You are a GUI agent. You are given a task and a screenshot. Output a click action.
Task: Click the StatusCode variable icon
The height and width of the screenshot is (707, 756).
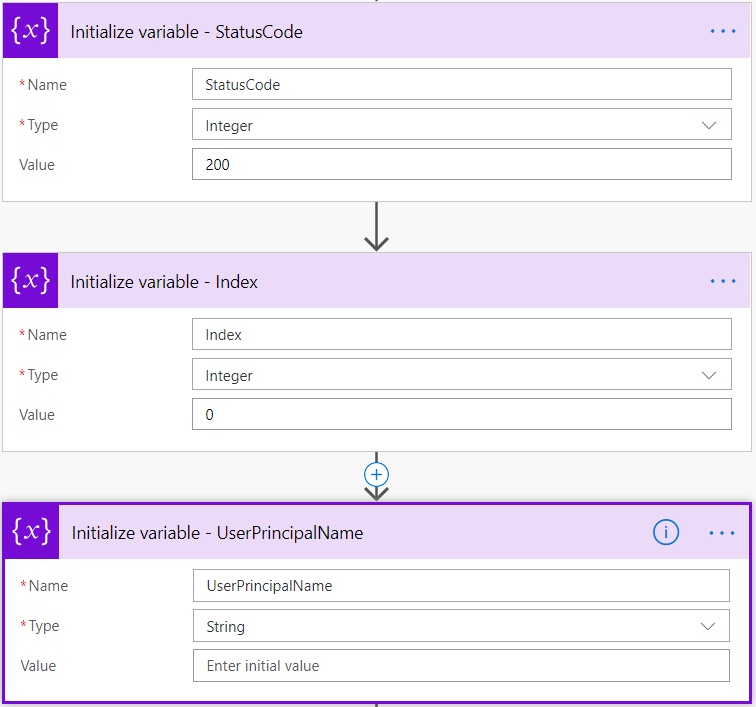click(30, 31)
